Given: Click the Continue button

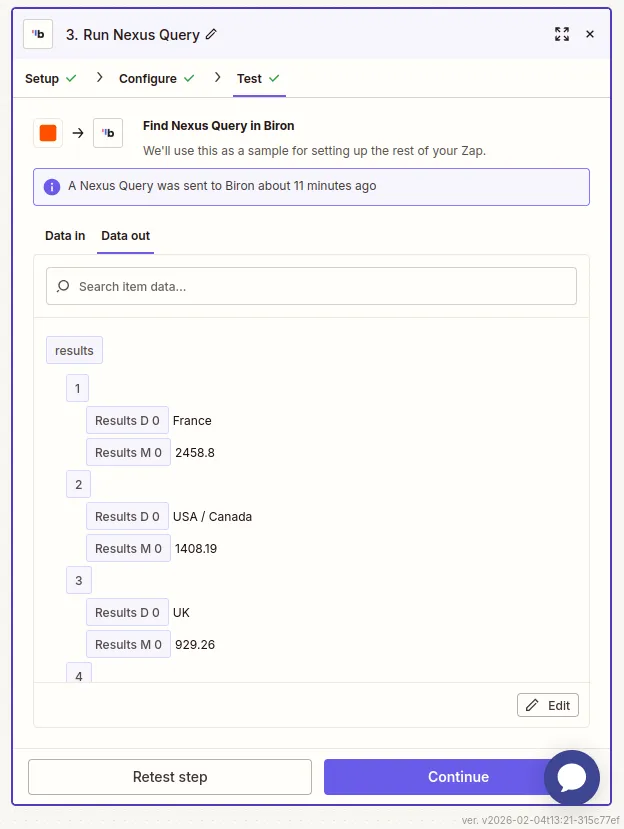Looking at the screenshot, I should [x=458, y=777].
